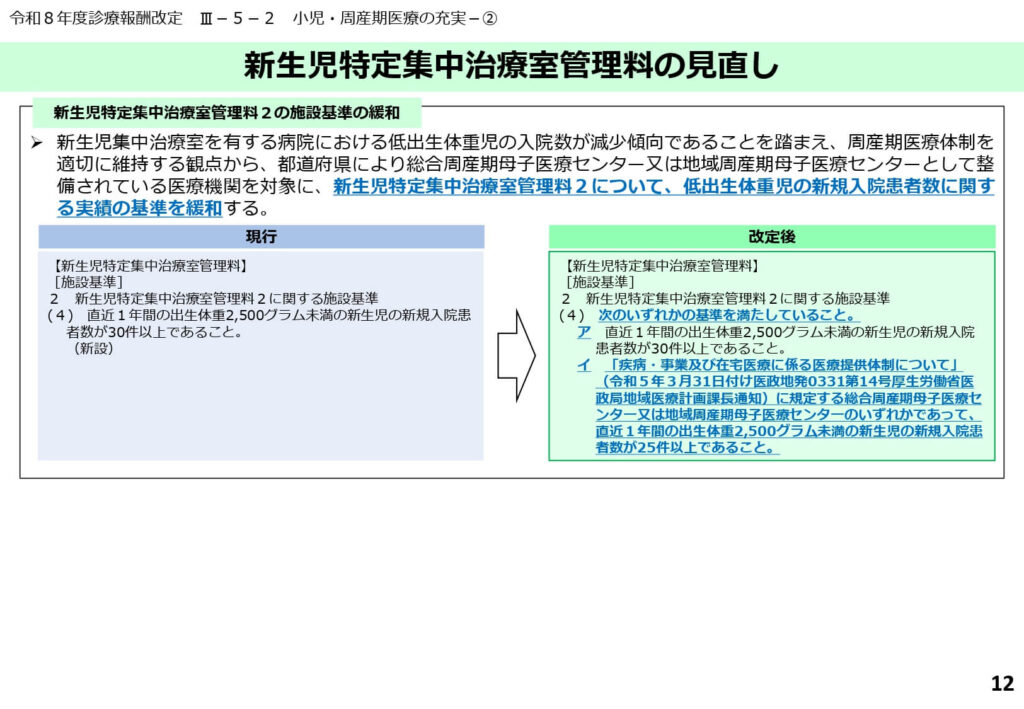Select the 改定後 column header
Viewport: 1024px width, 709px height.
pyautogui.click(x=771, y=237)
